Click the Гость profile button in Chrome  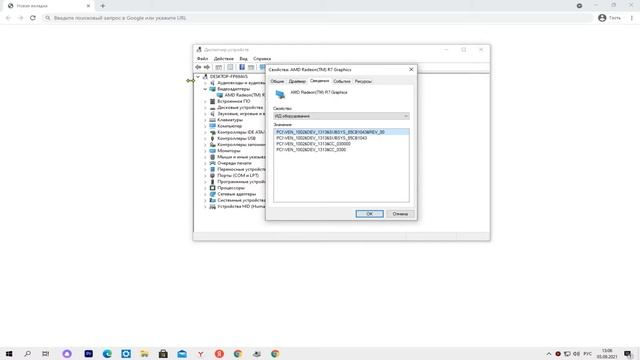pos(609,18)
